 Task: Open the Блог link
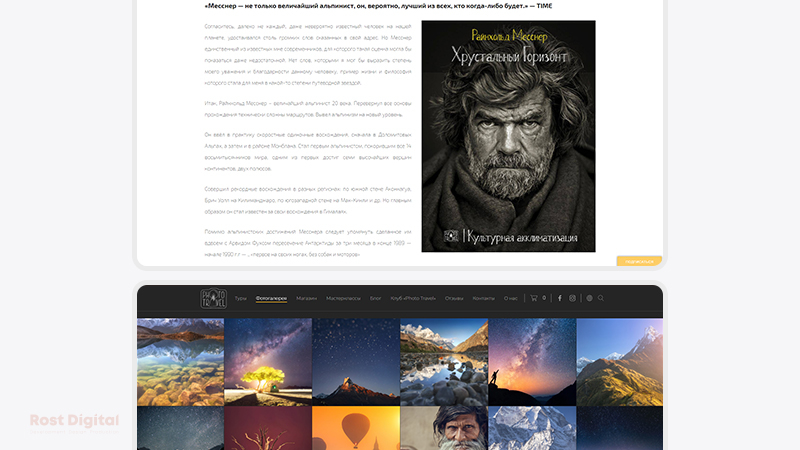(376, 298)
